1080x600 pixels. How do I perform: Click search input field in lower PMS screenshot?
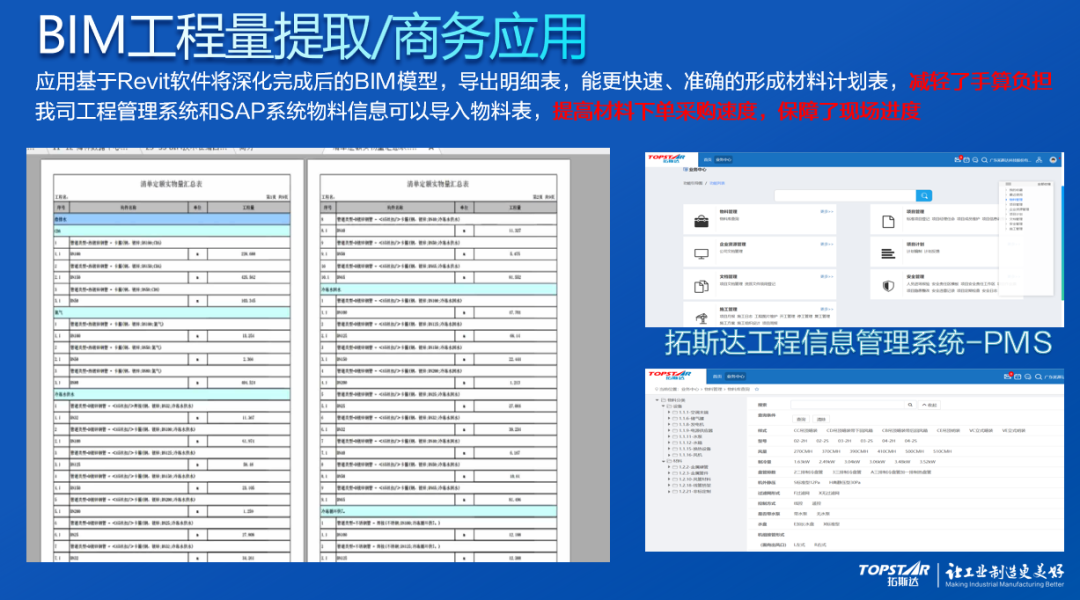(x=847, y=405)
